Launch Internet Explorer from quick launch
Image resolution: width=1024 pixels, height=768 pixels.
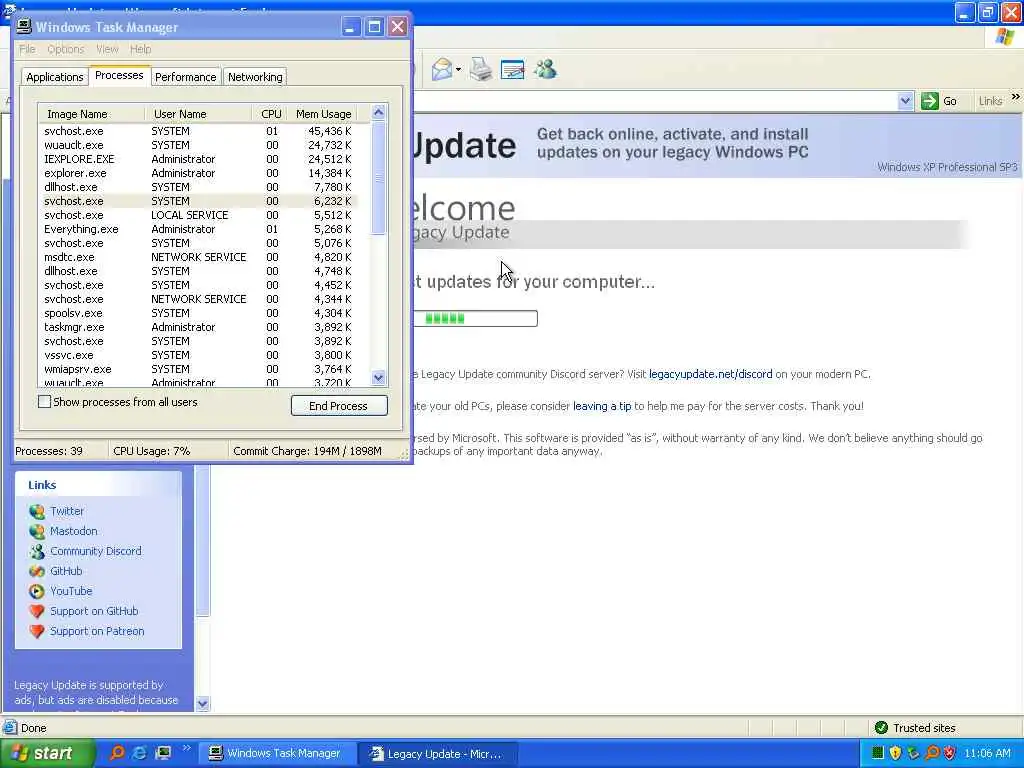139,753
